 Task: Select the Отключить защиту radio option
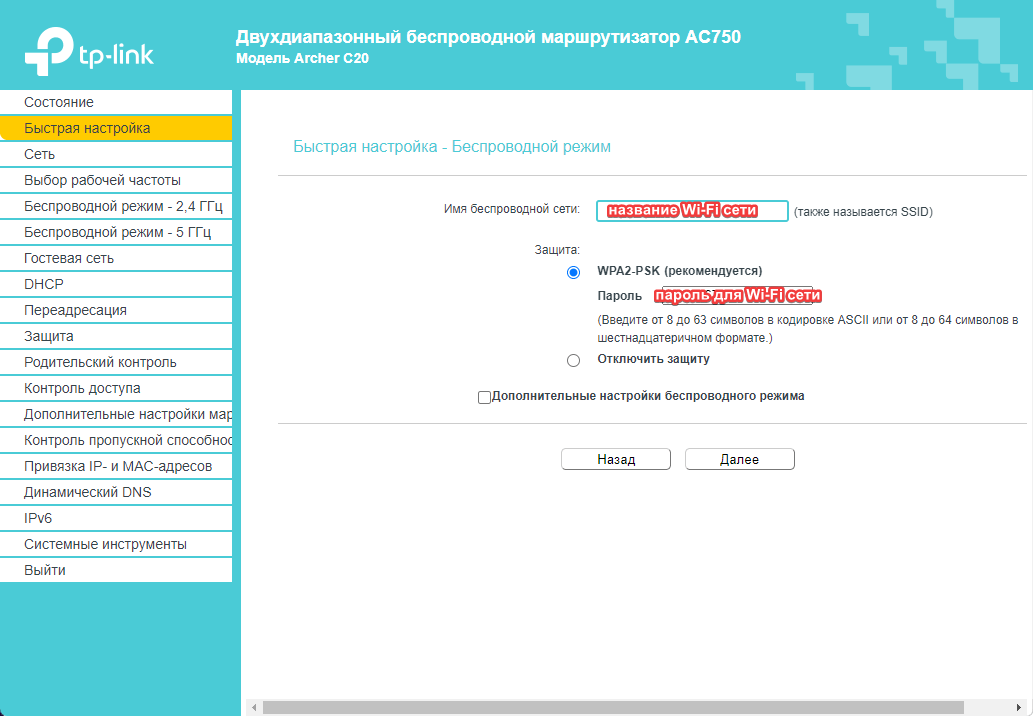click(573, 360)
